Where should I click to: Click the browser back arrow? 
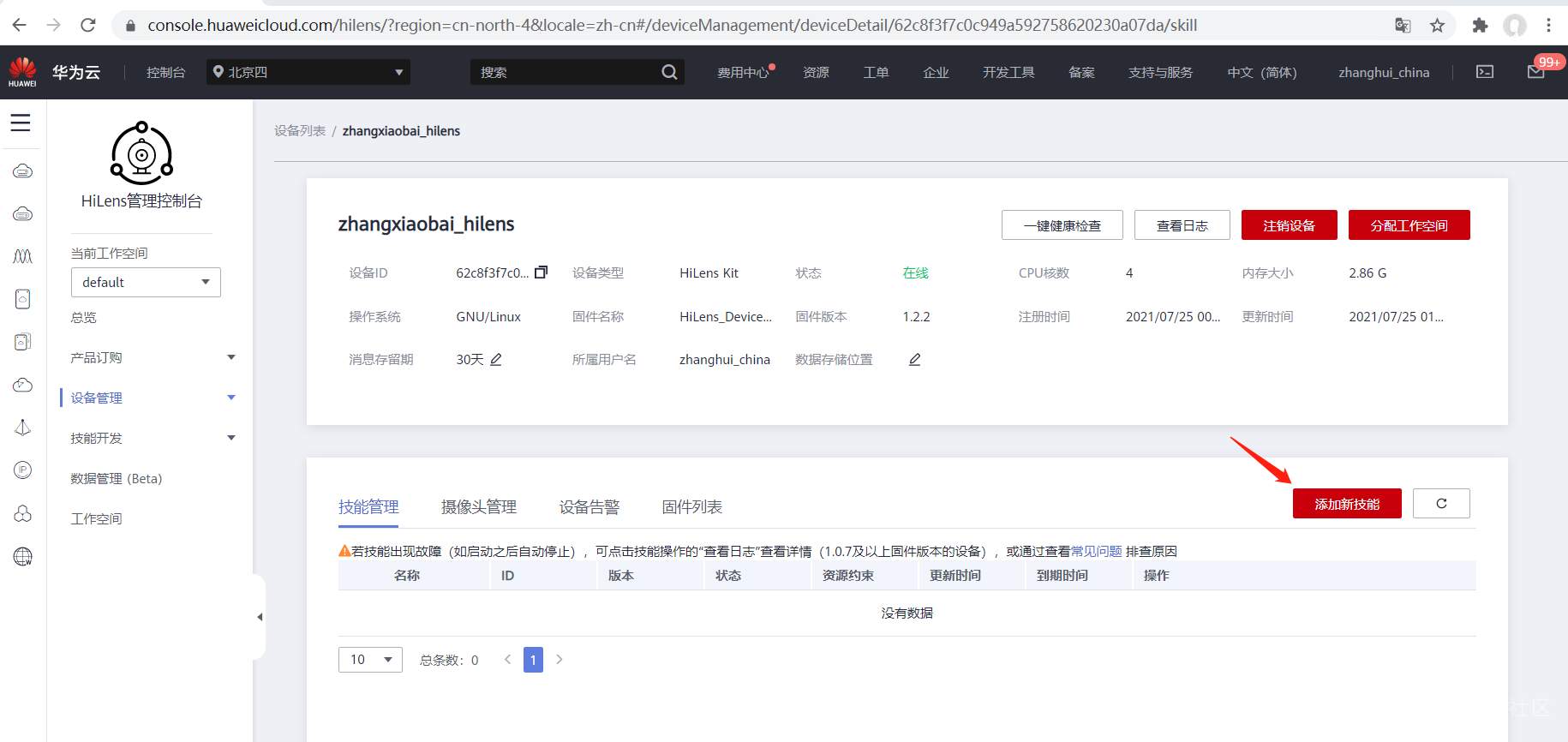(19, 25)
